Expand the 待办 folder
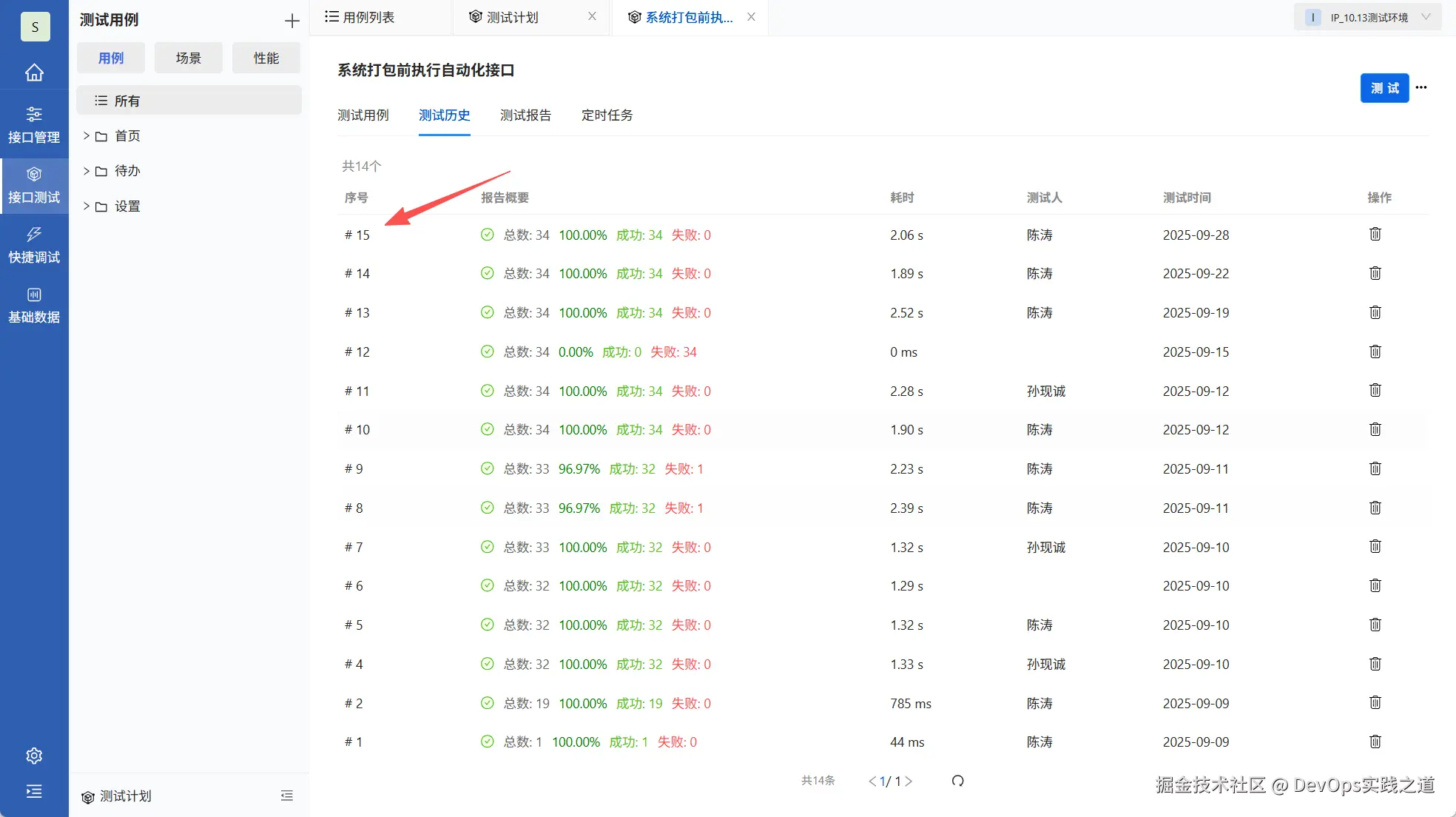1456x817 pixels. point(87,171)
